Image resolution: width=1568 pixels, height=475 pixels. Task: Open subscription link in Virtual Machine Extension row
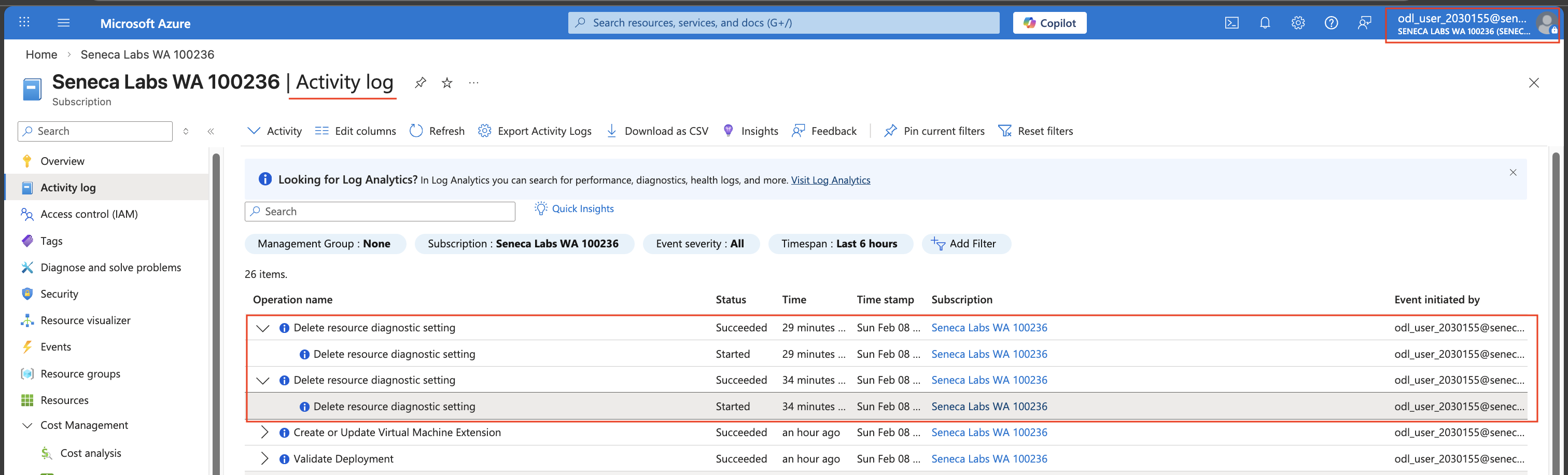coord(989,432)
